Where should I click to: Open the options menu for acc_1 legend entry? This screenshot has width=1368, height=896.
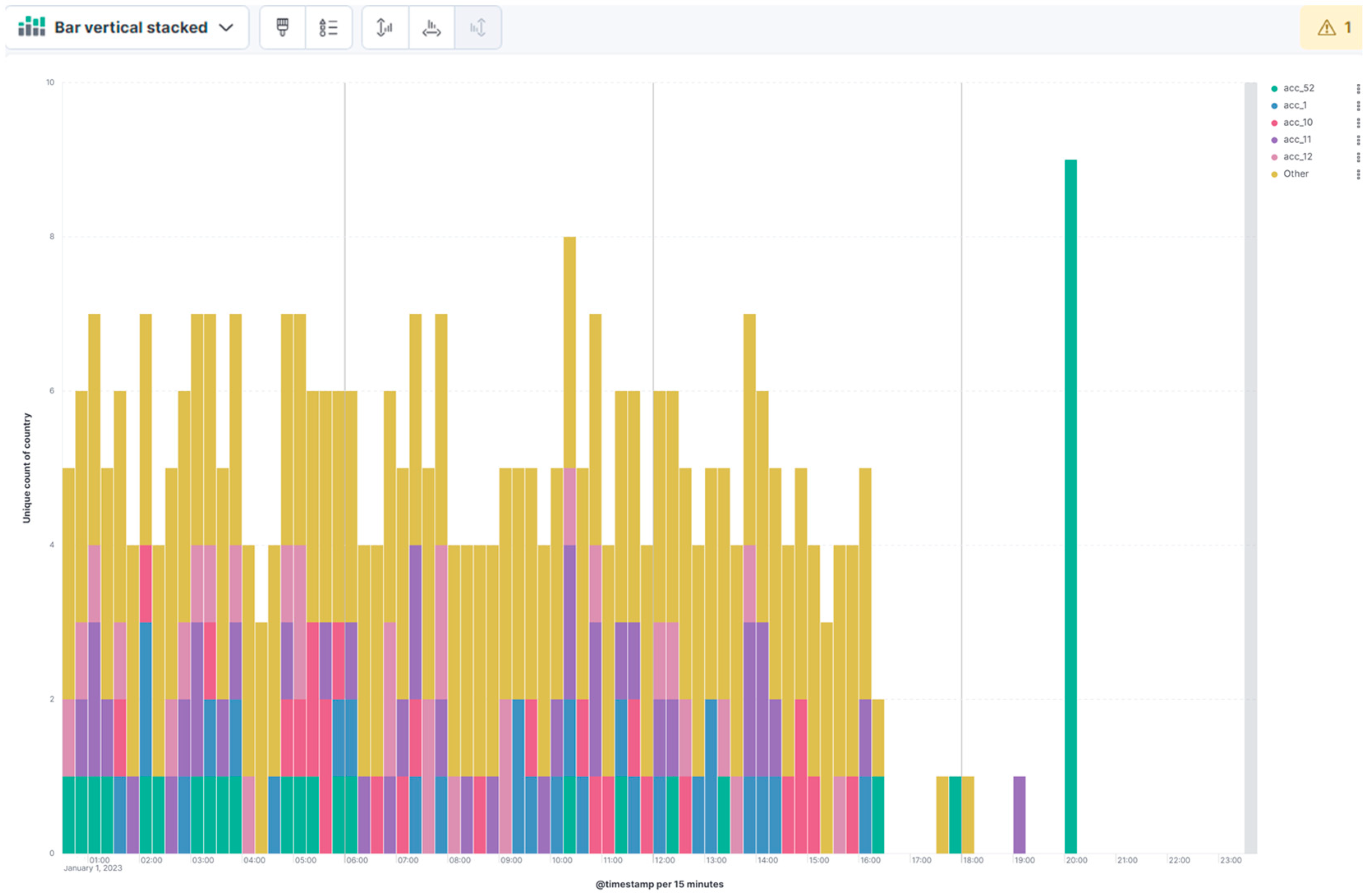pyautogui.click(x=1358, y=106)
